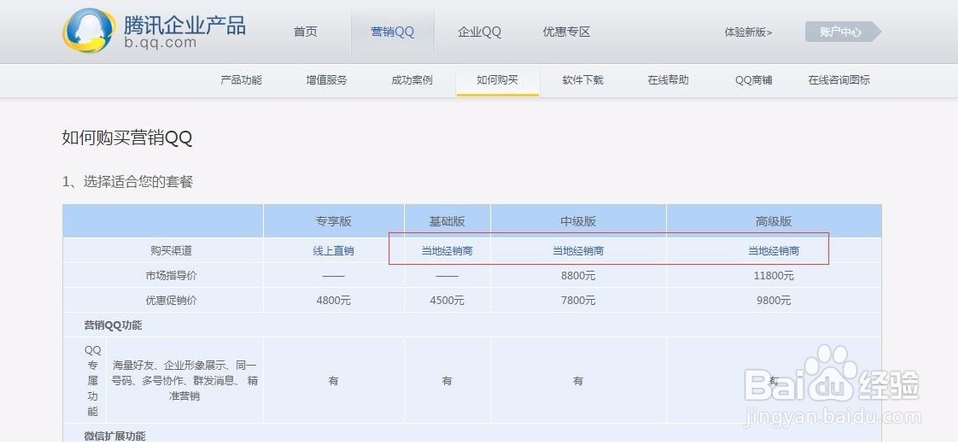Click the 4500元 promo price

[x=447, y=301]
